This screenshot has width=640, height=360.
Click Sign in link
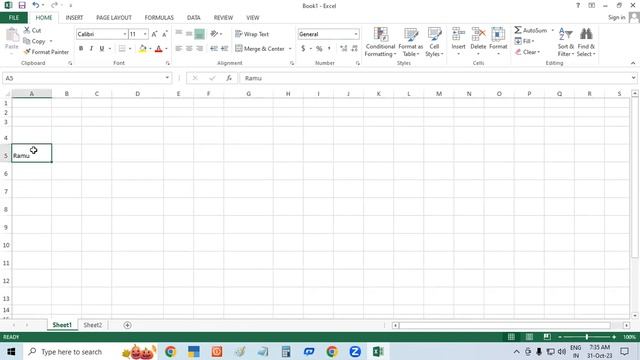pyautogui.click(x=616, y=17)
